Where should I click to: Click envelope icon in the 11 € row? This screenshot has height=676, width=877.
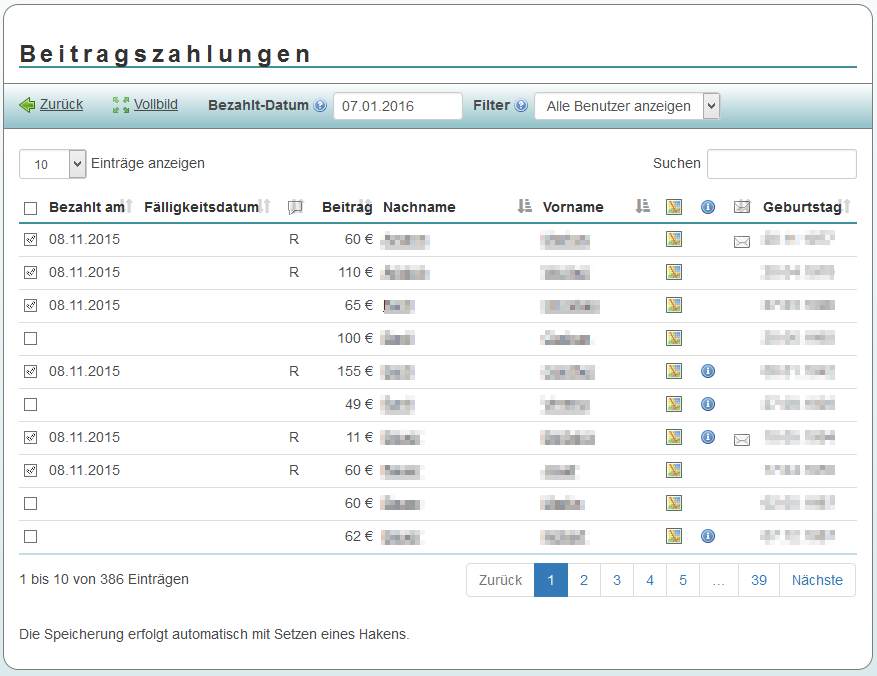(741, 439)
